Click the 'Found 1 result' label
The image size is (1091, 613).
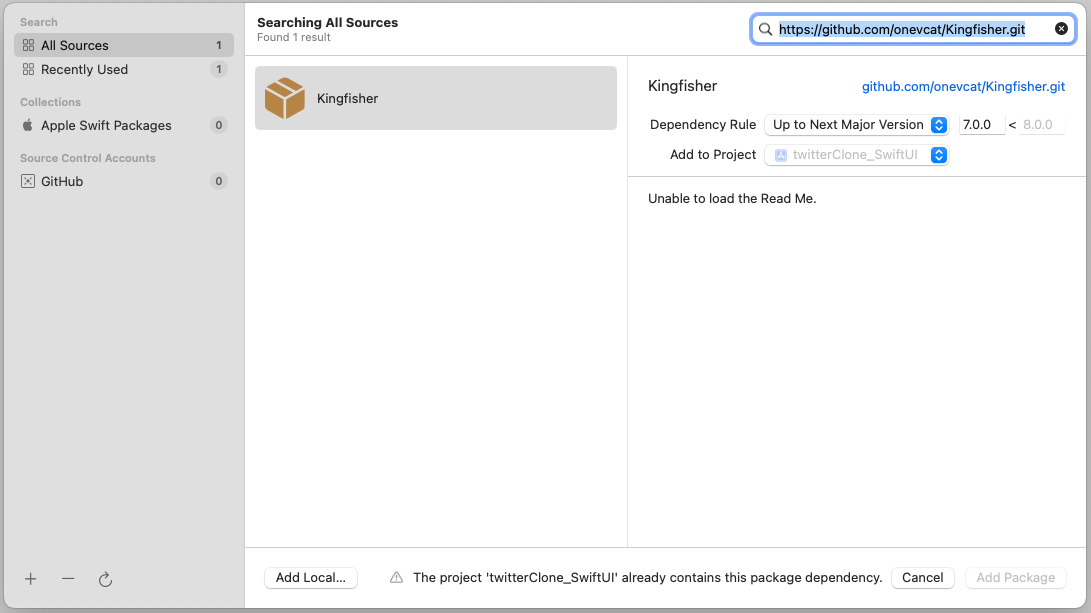(x=294, y=38)
